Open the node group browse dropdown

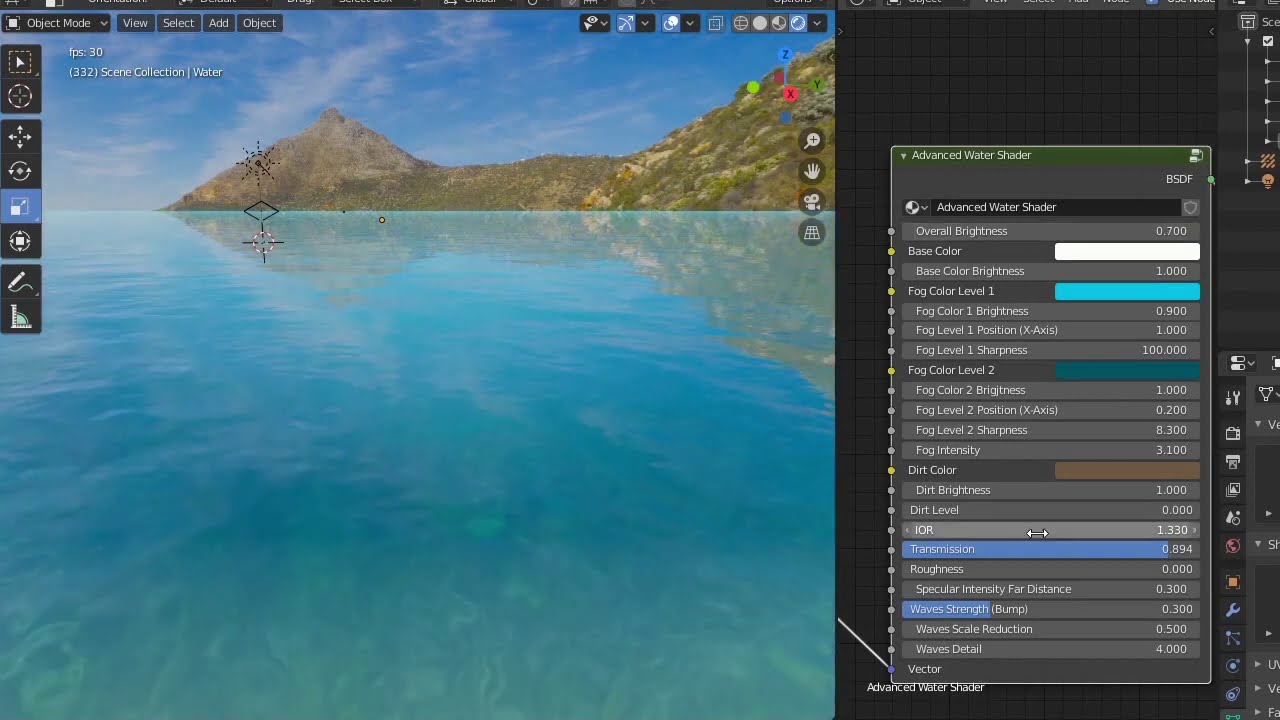click(916, 207)
